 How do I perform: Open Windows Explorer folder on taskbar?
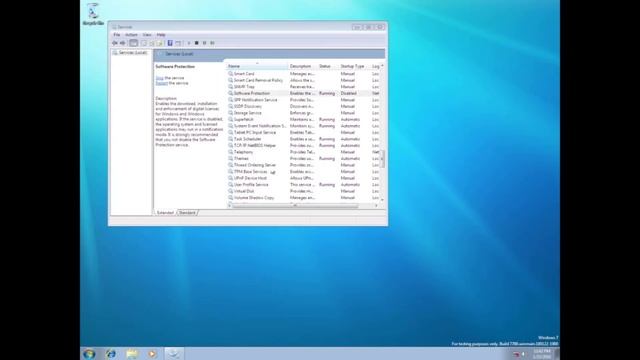point(132,353)
